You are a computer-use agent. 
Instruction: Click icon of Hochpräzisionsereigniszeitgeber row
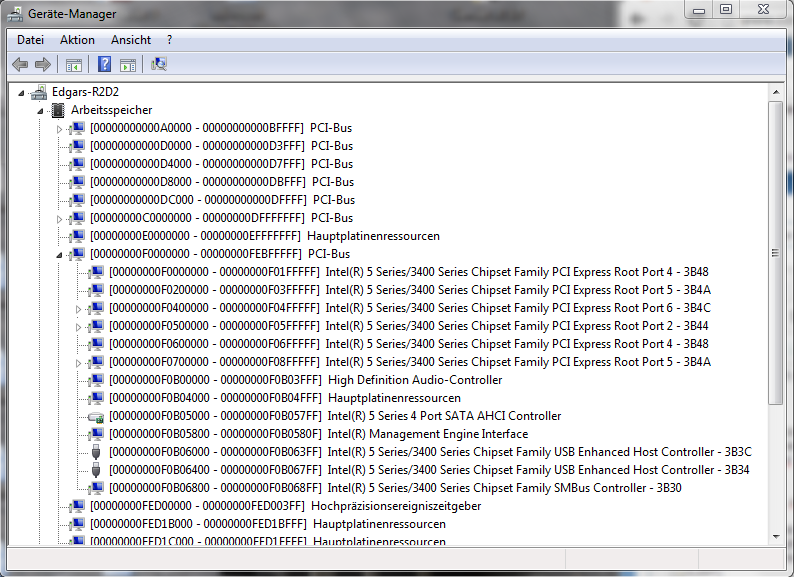(77, 506)
